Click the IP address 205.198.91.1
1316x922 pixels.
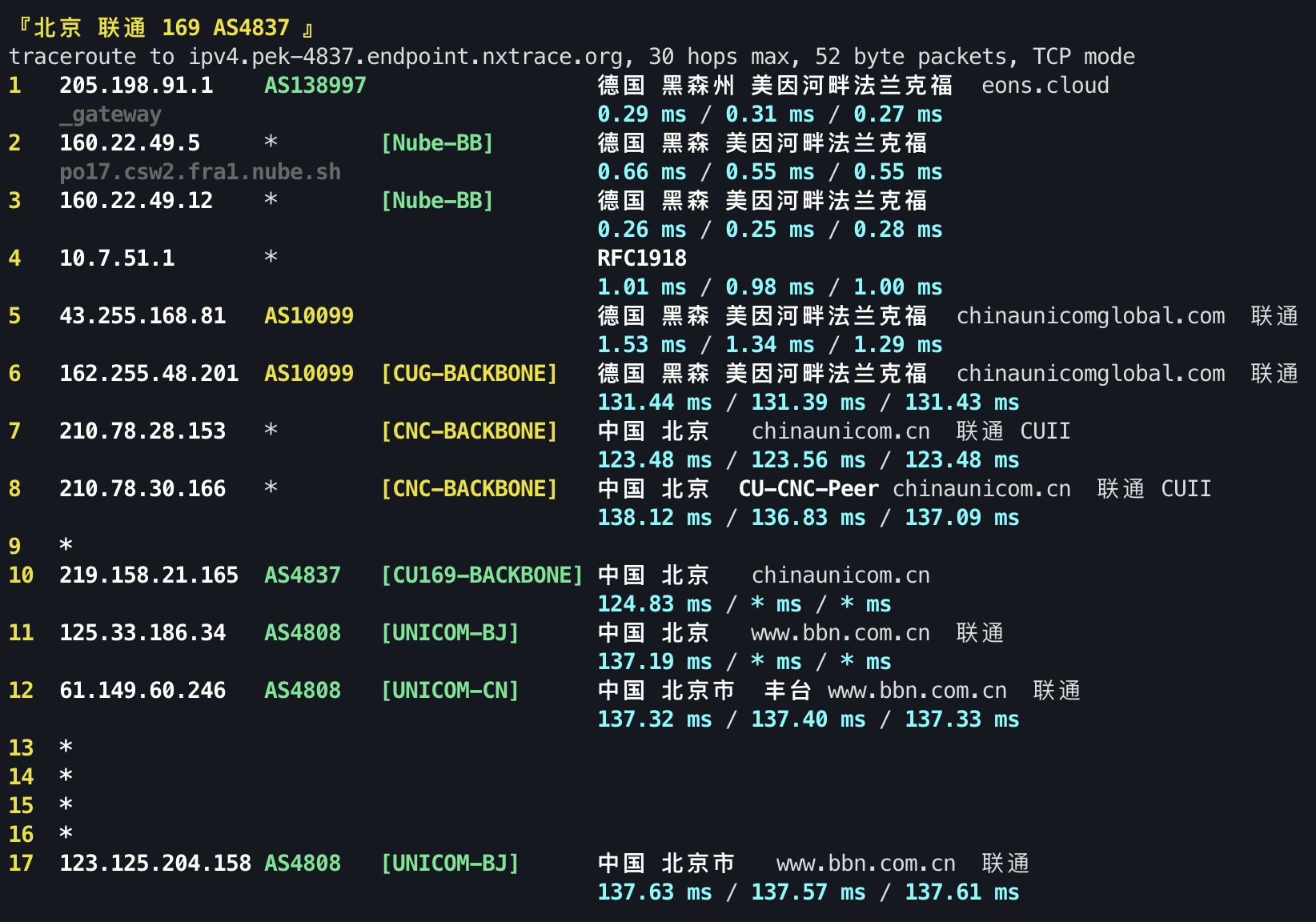coord(136,85)
